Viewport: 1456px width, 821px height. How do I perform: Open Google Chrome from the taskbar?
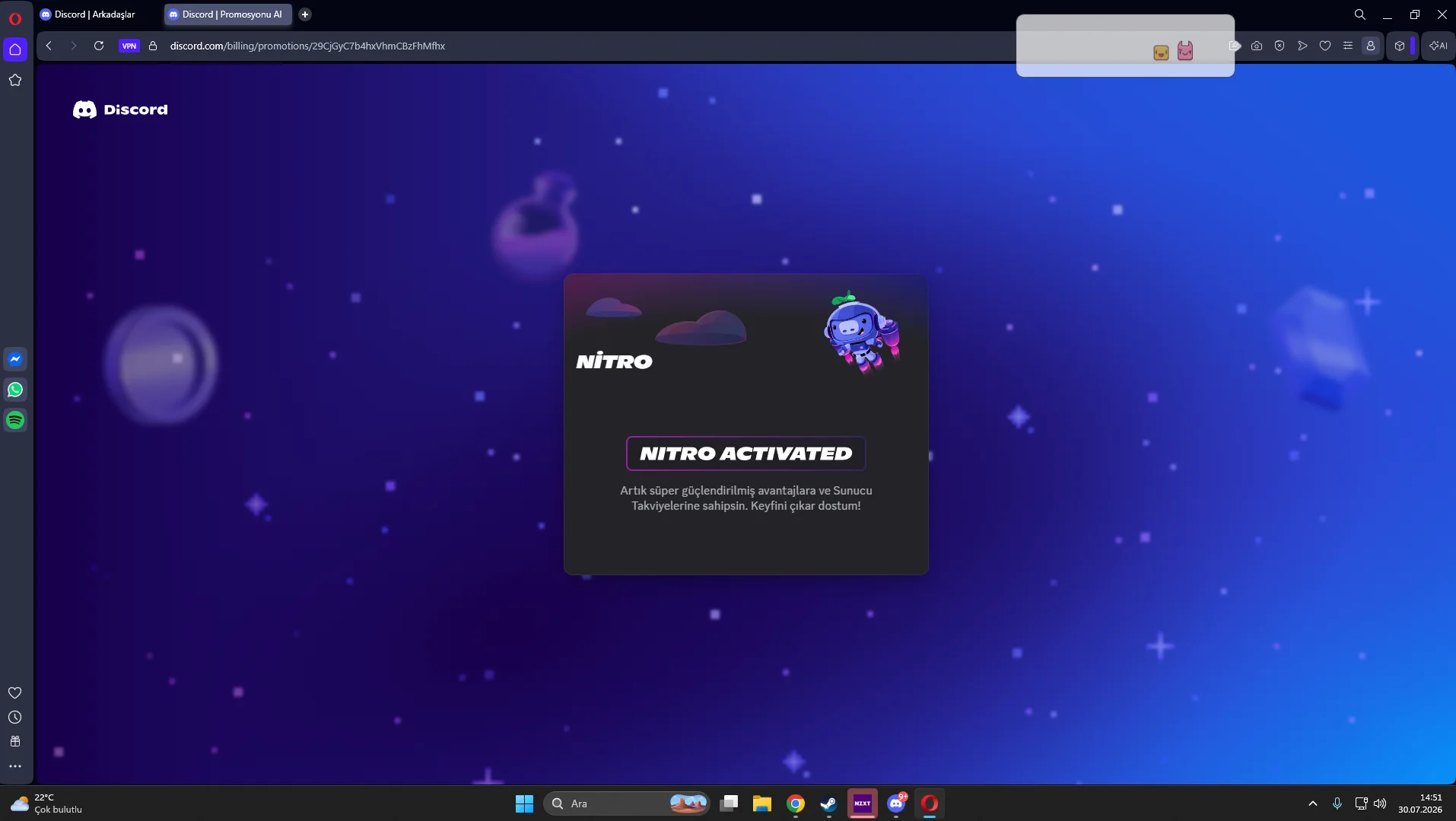pos(796,803)
